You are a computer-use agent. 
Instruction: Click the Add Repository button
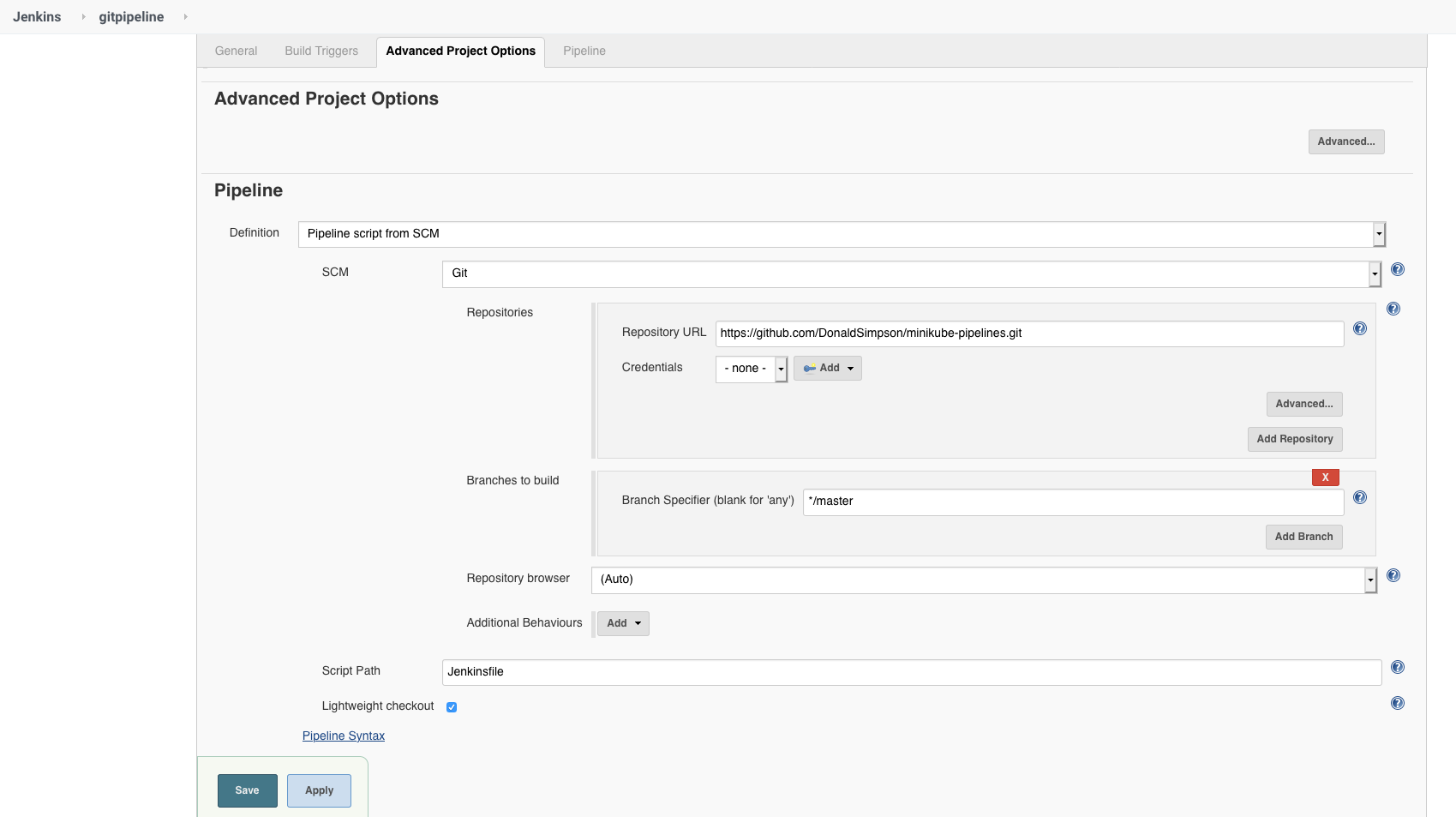(x=1294, y=439)
